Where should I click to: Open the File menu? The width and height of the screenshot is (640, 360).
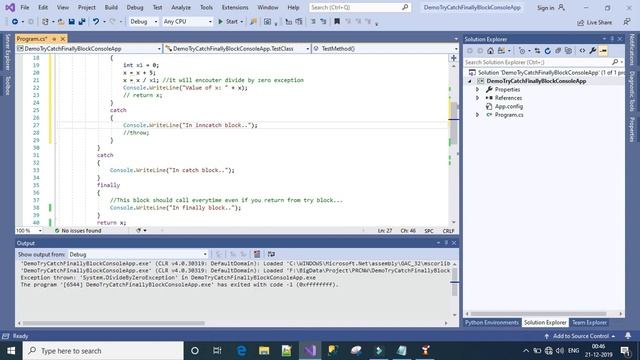(x=24, y=8)
